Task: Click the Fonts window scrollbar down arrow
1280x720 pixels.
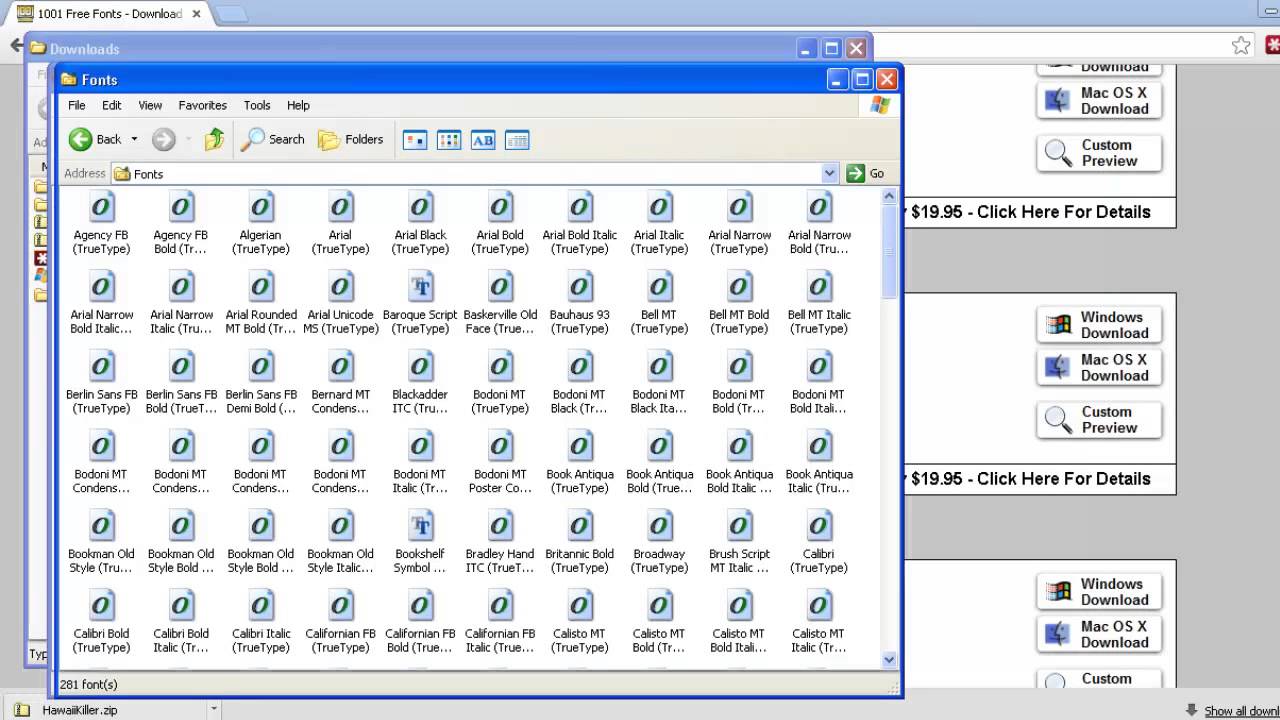Action: tap(889, 660)
